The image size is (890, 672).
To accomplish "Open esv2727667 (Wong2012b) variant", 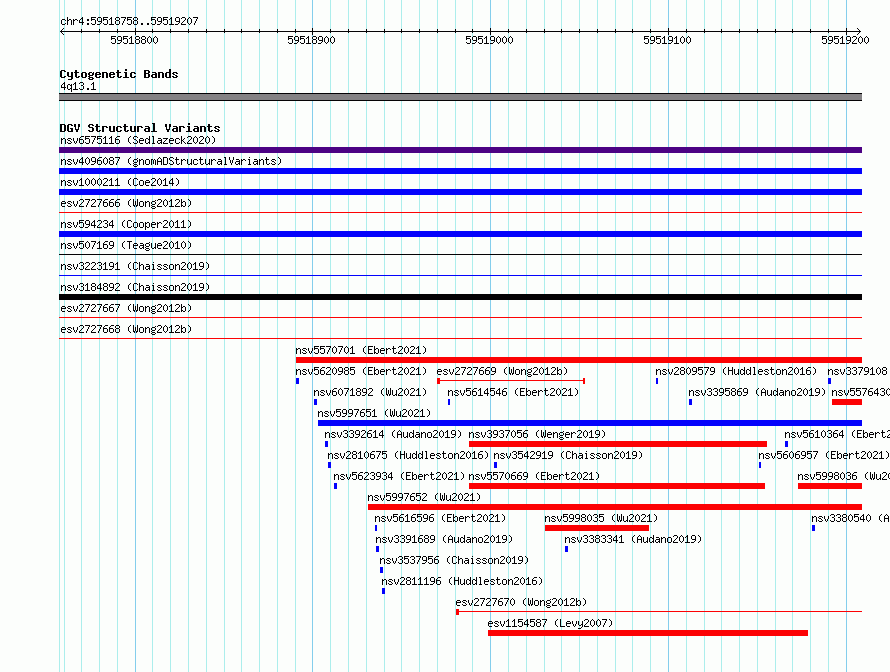I will [x=126, y=308].
